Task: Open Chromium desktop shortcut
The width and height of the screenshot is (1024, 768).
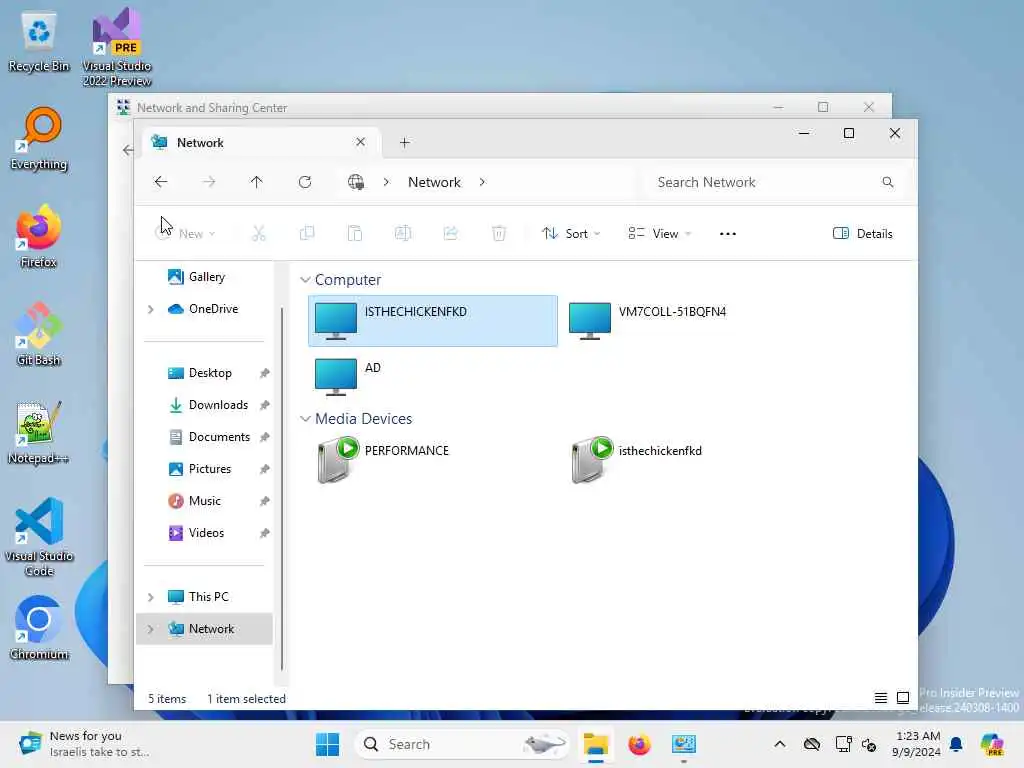Action: pos(39,629)
